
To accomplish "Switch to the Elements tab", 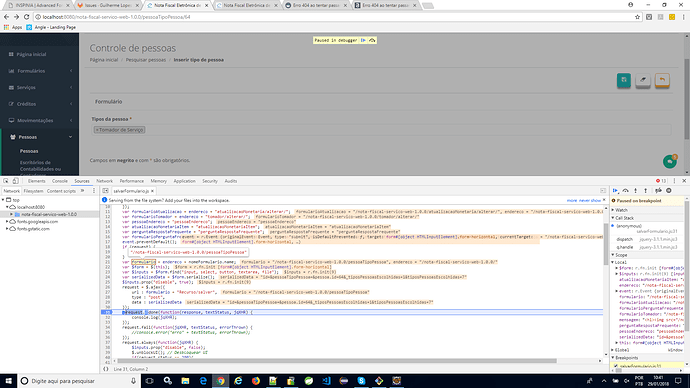I will 37,181.
